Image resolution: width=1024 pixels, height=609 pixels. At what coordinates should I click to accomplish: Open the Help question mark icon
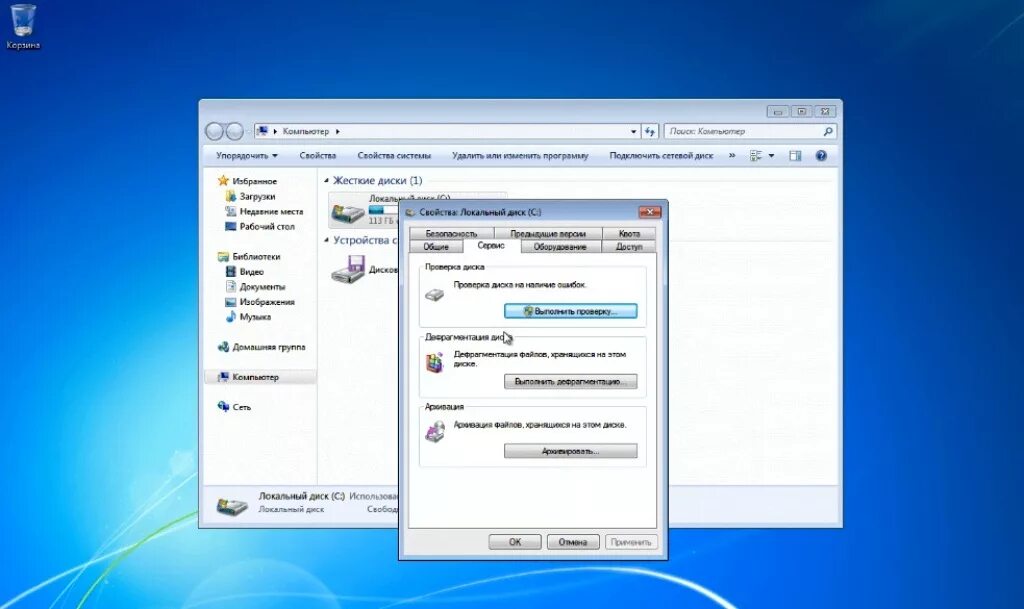(821, 155)
